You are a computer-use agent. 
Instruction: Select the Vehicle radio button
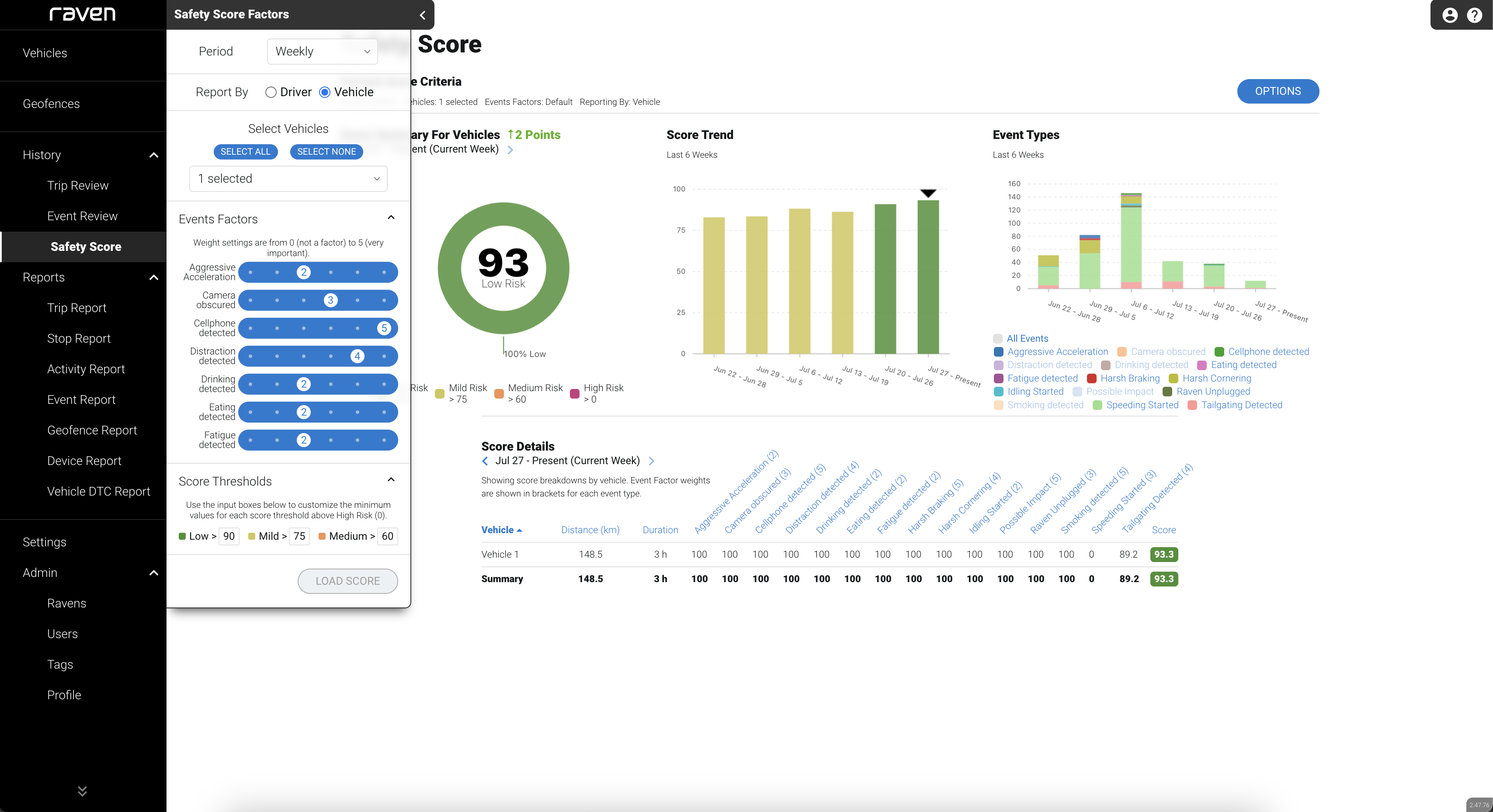click(x=325, y=92)
